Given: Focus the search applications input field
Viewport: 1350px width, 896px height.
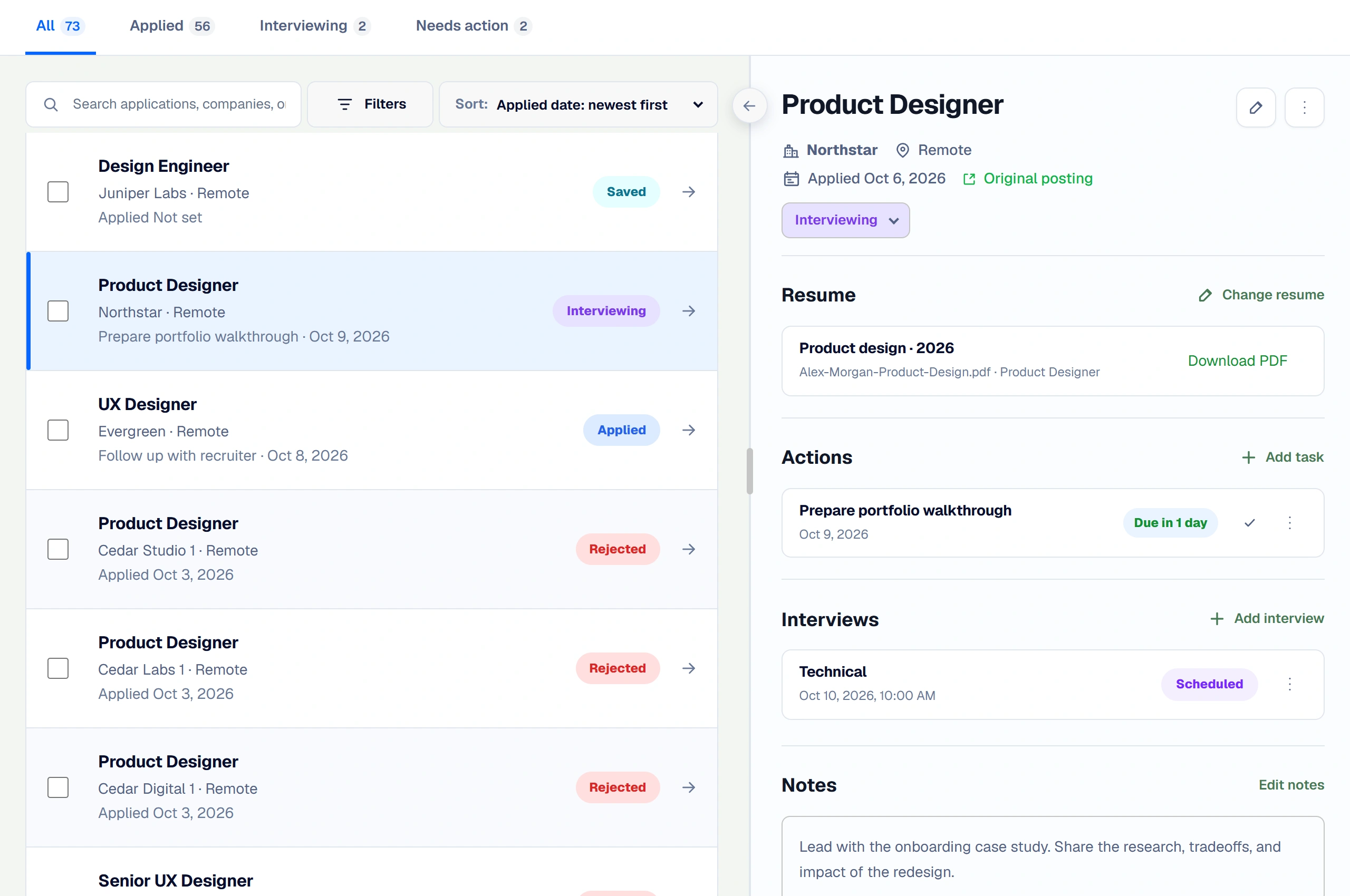Looking at the screenshot, I should click(x=163, y=104).
